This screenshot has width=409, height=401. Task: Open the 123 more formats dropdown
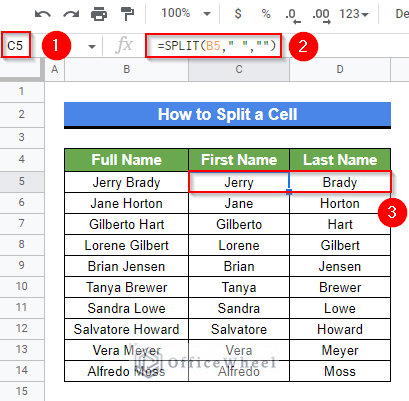(354, 14)
